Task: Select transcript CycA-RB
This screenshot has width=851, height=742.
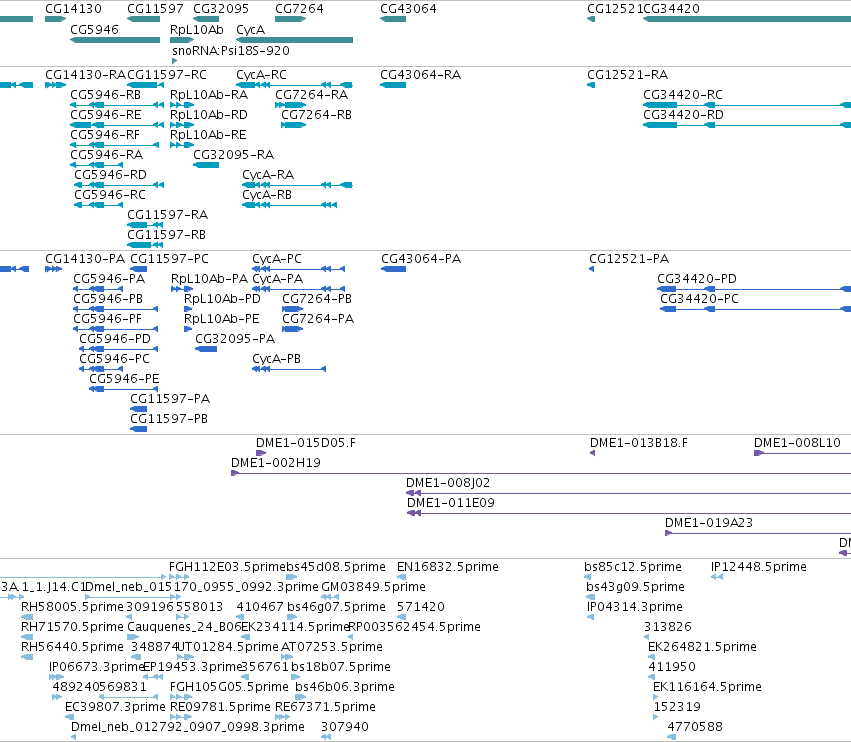Action: click(267, 195)
